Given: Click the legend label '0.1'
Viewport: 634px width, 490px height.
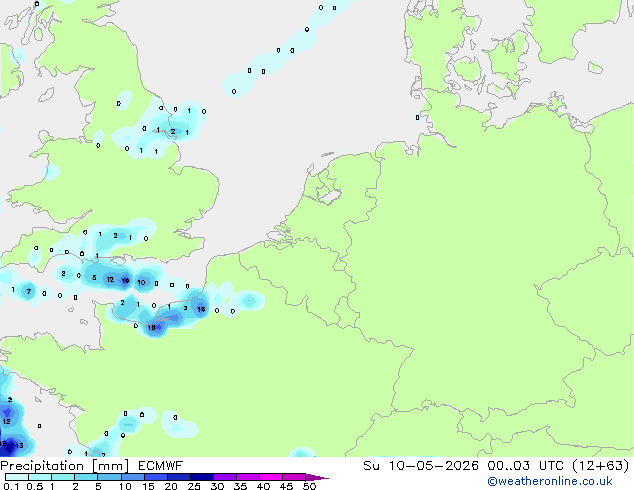Looking at the screenshot, I should pos(11,486).
